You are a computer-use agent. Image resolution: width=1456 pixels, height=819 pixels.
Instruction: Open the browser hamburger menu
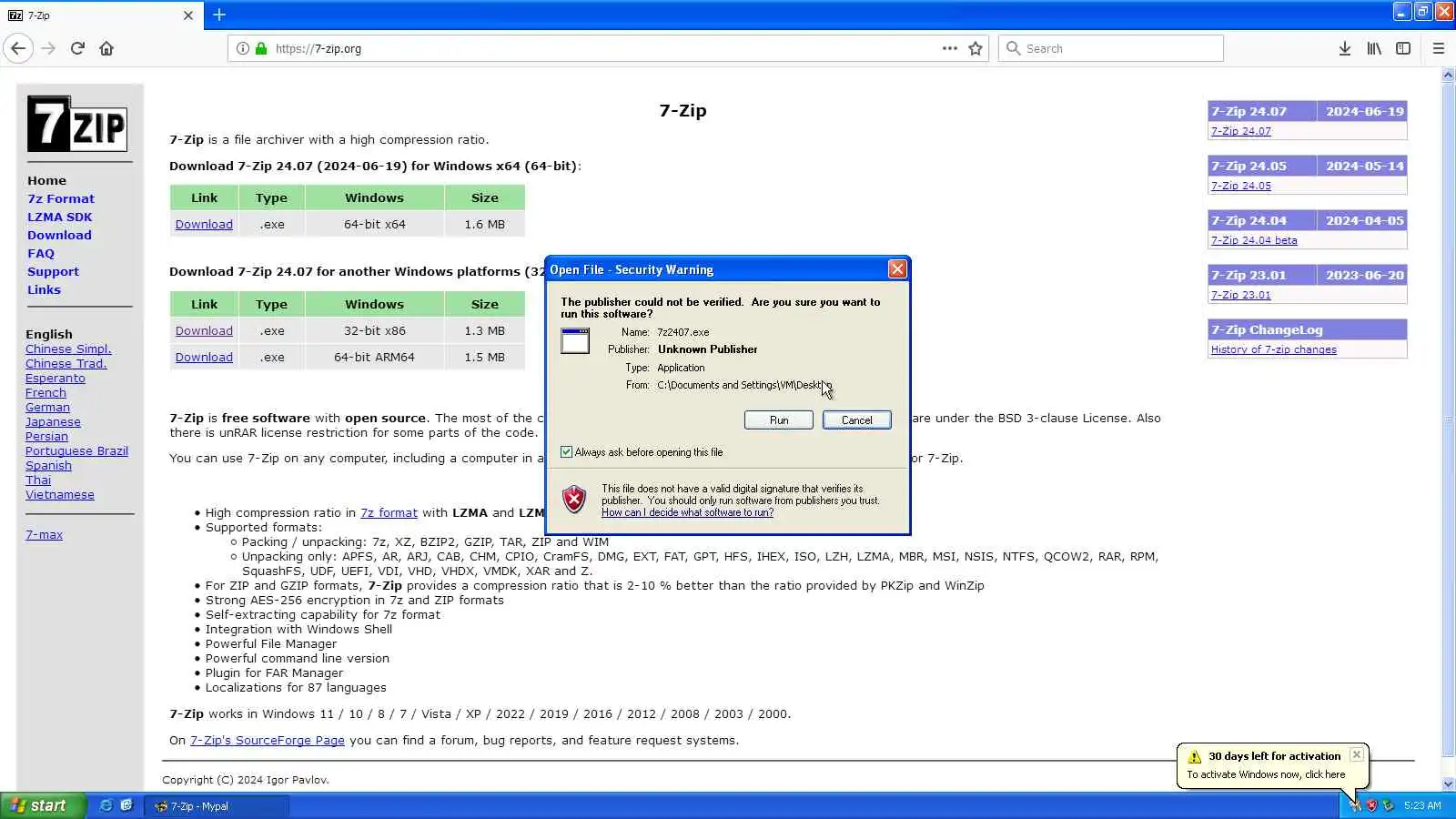click(1439, 48)
